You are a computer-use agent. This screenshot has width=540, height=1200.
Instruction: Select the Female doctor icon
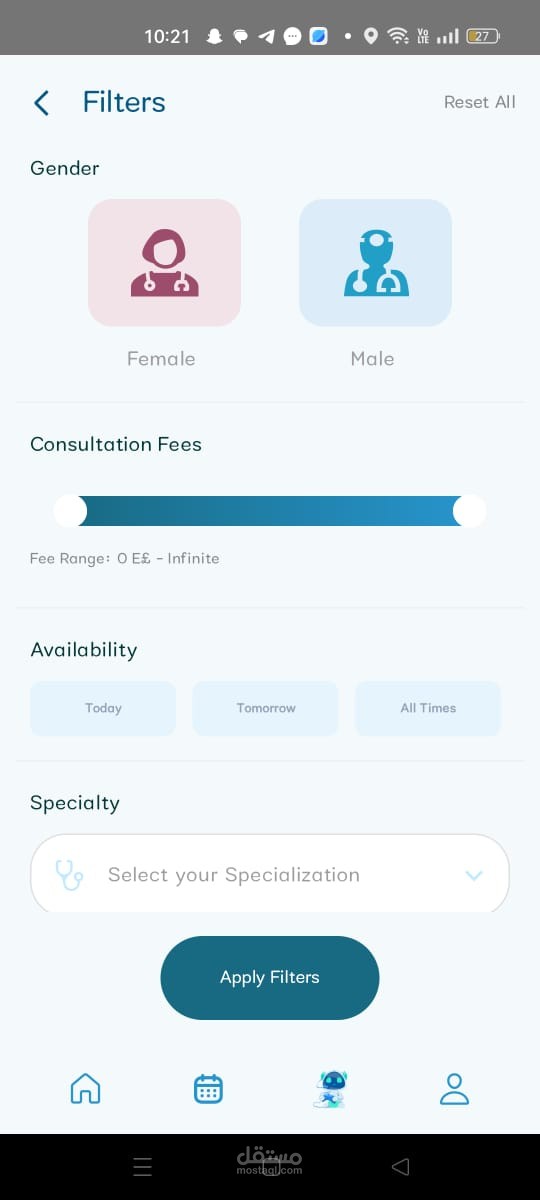[164, 263]
